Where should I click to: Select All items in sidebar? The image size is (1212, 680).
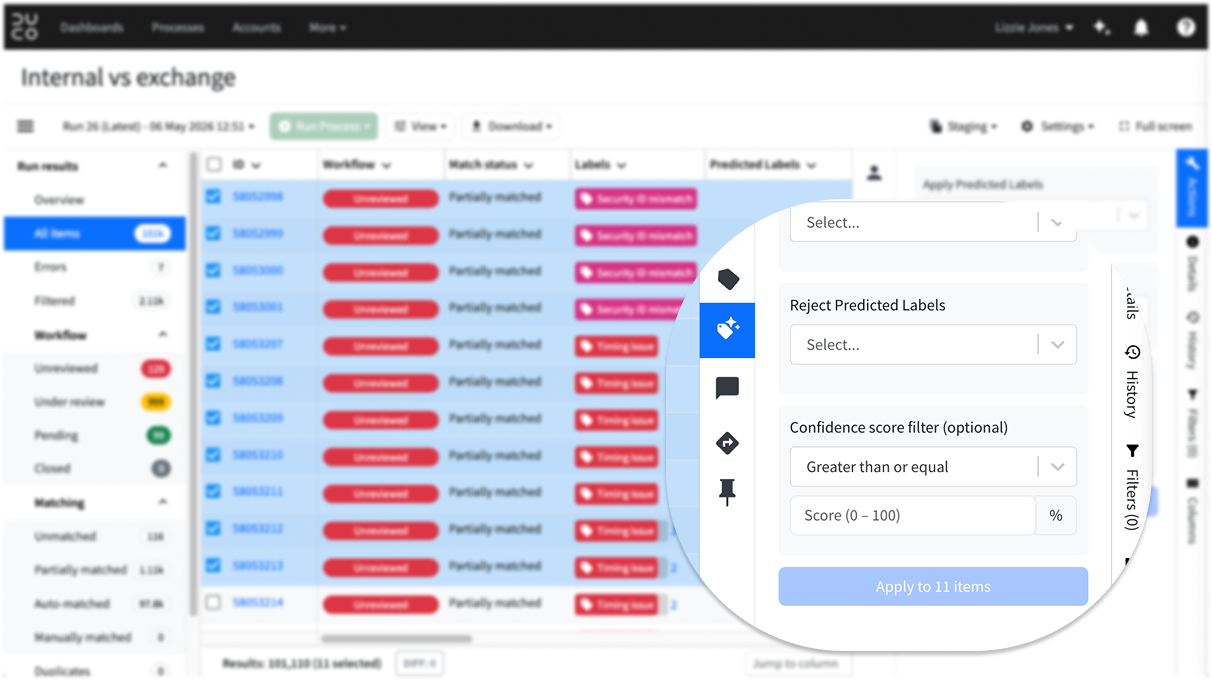point(94,234)
